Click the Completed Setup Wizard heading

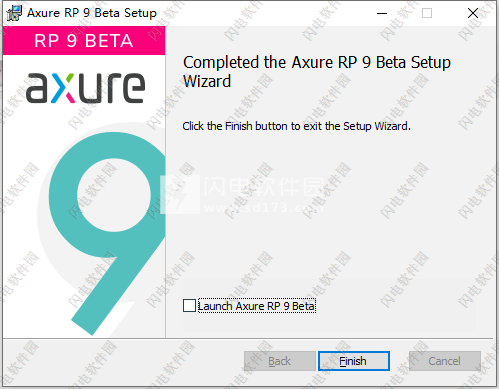click(317, 72)
